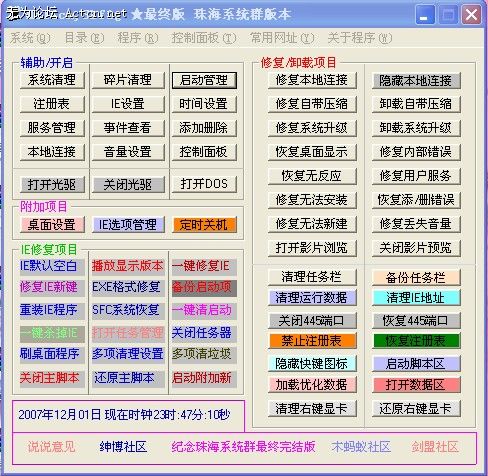
Task: Open the 注册表 registry button
Action: pos(52,104)
